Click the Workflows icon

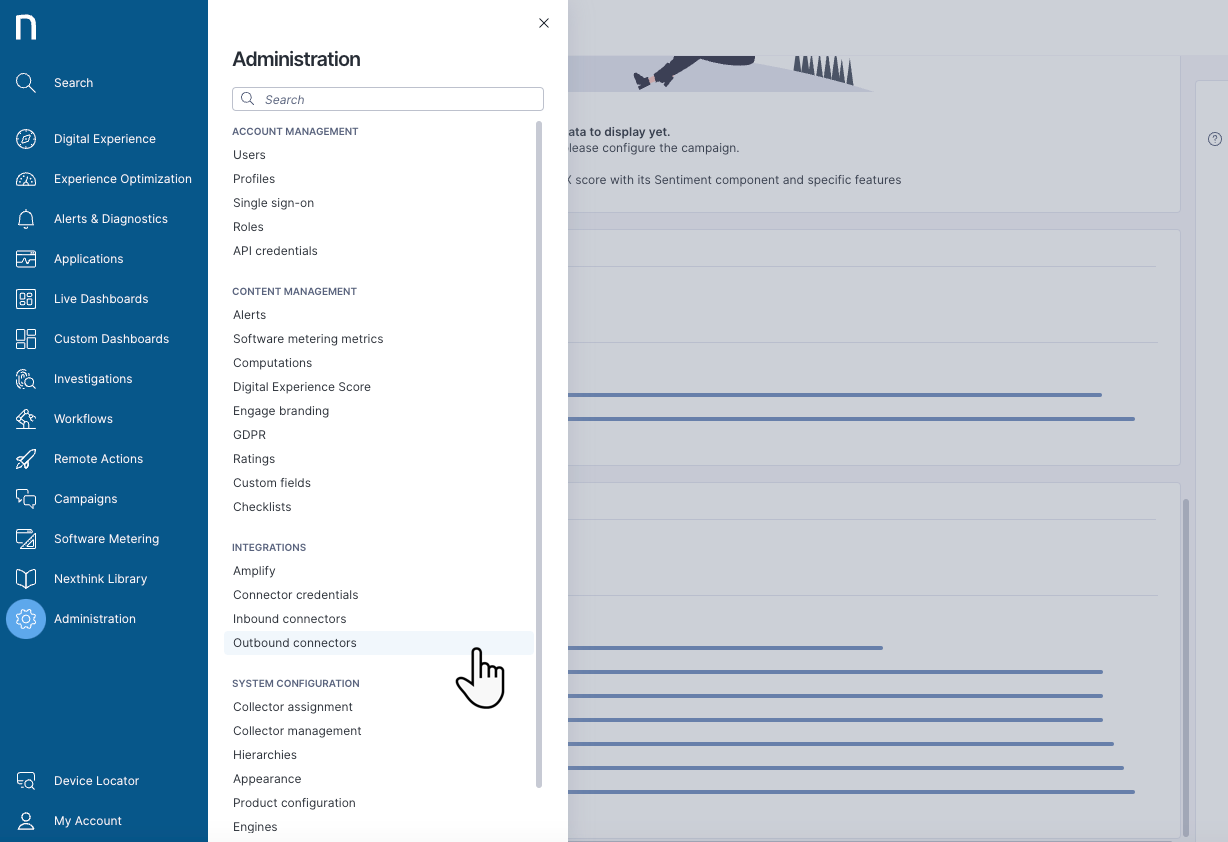click(x=26, y=419)
